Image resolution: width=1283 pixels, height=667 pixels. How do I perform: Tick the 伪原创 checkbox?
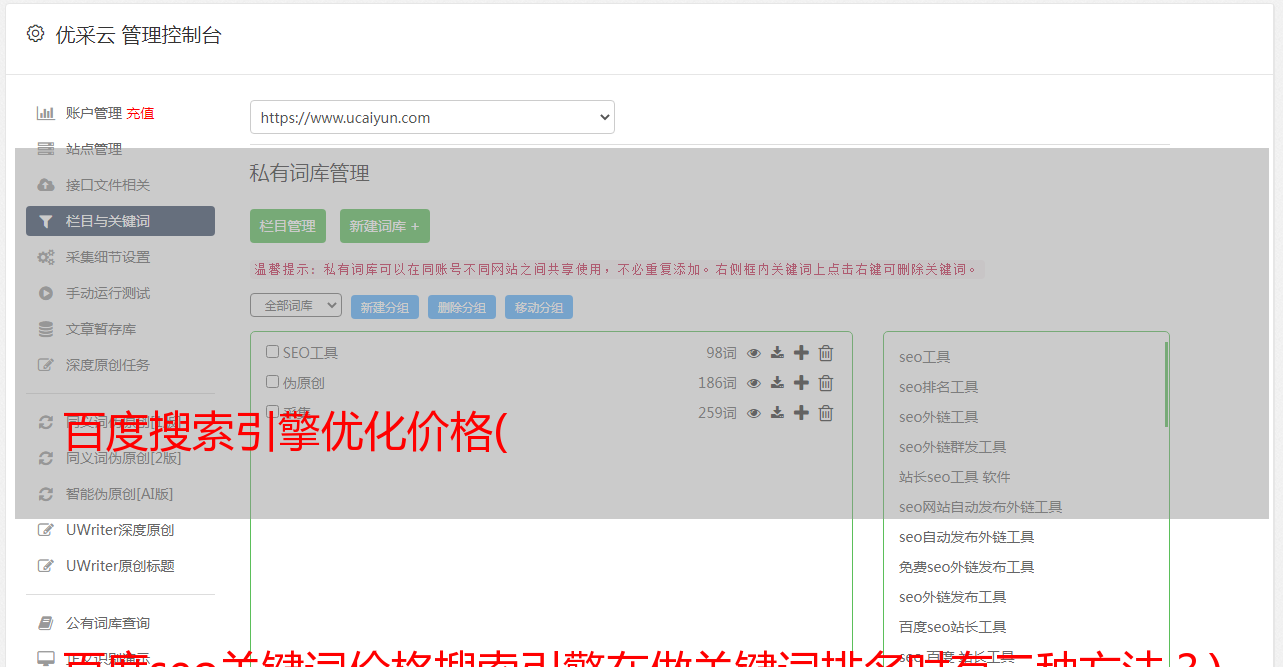272,382
